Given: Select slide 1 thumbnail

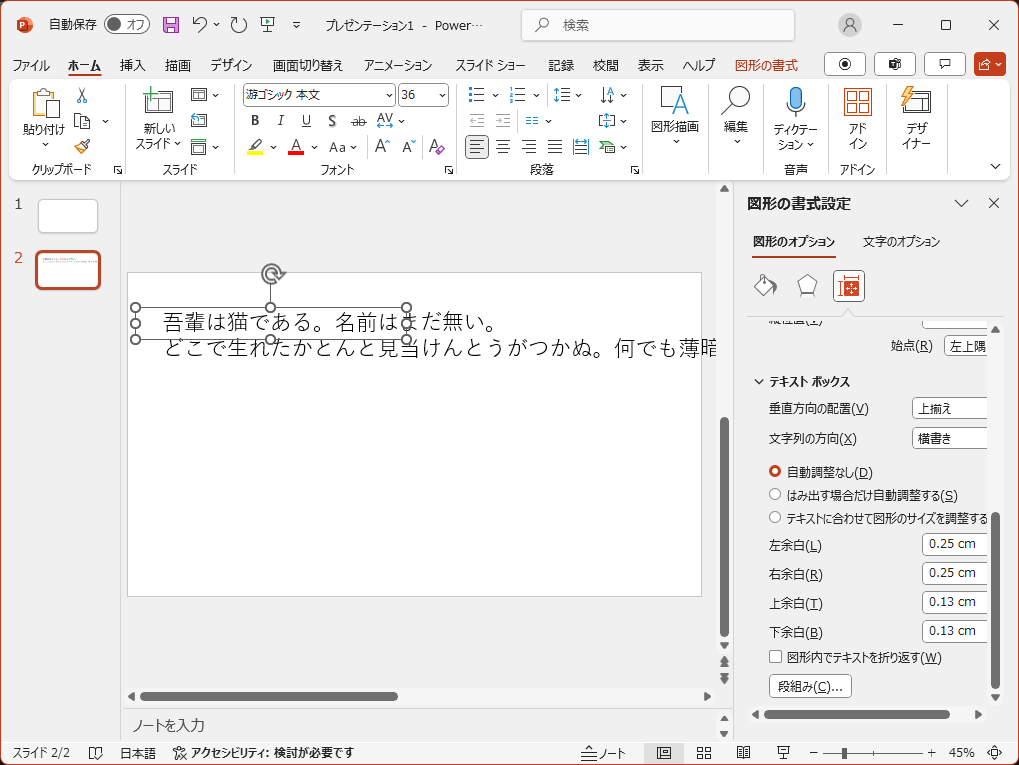Looking at the screenshot, I should (x=68, y=216).
